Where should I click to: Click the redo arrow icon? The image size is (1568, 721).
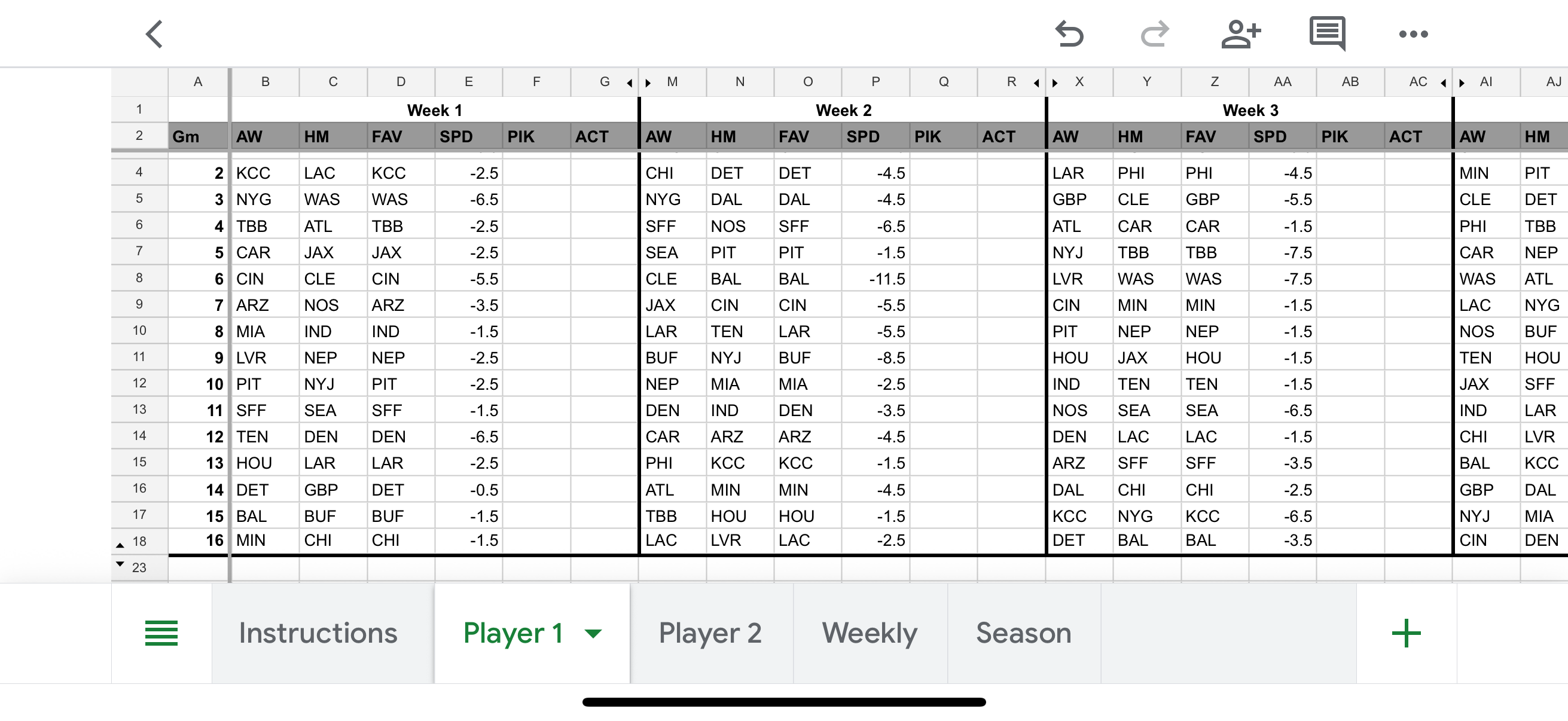1155,34
